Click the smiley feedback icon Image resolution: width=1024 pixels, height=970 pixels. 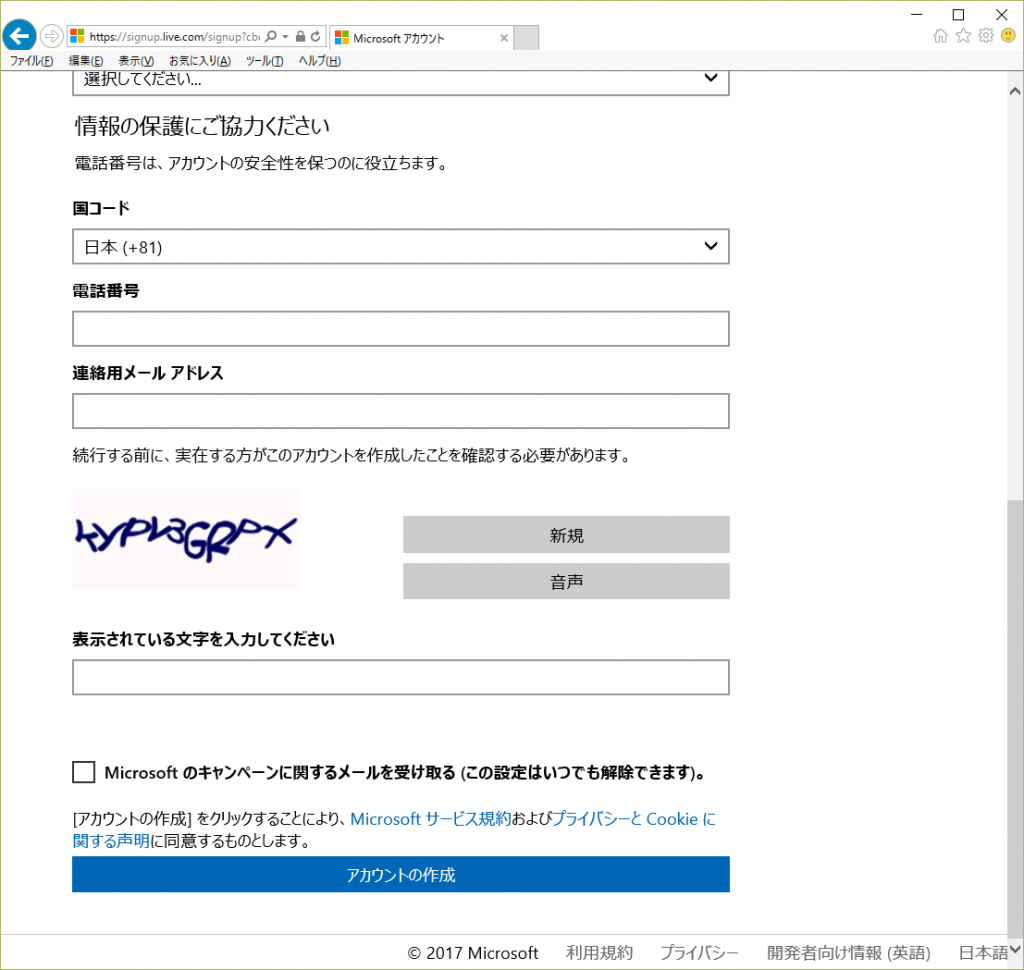click(1008, 36)
